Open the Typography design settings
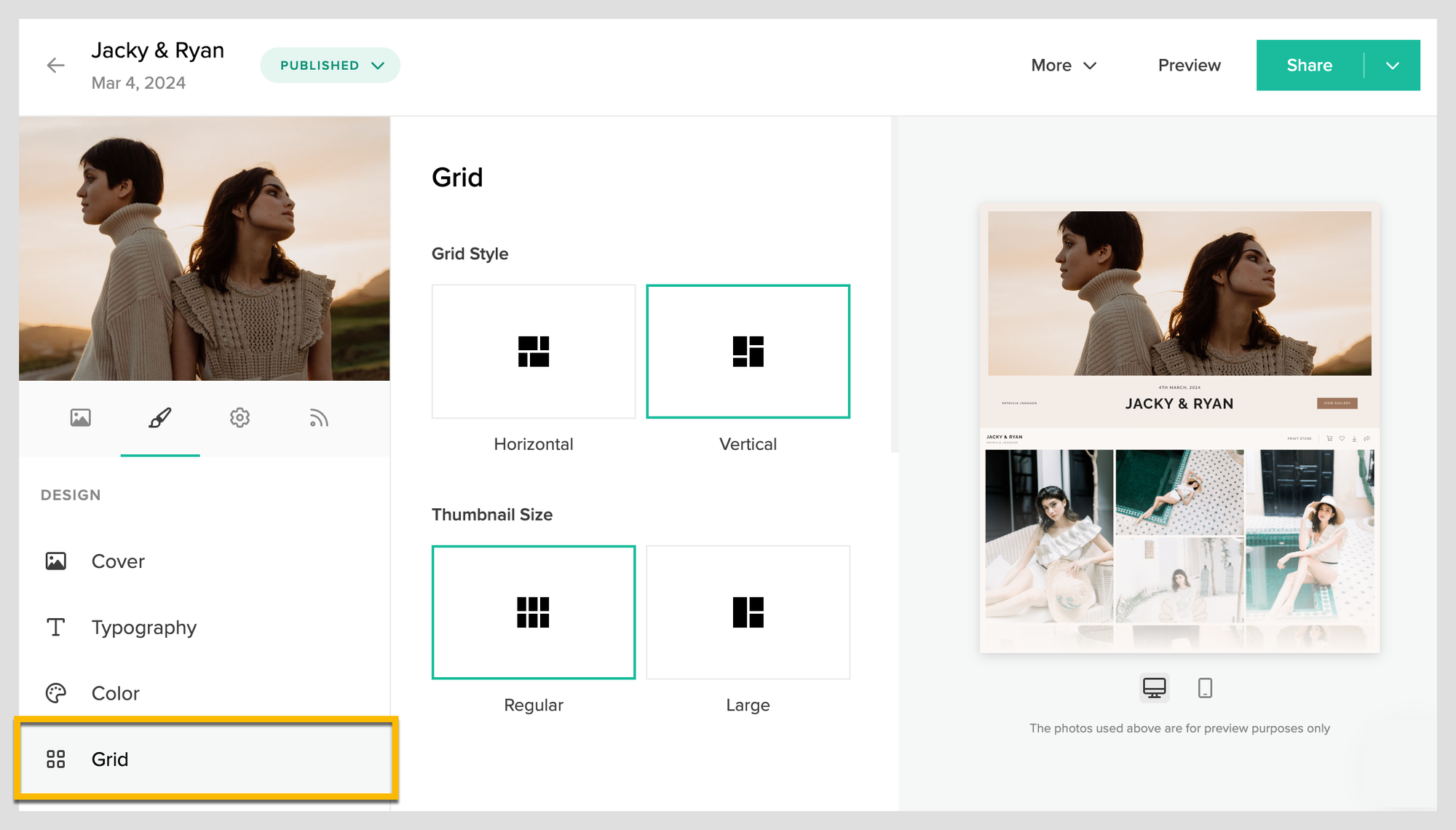The image size is (1456, 830). pos(143,627)
